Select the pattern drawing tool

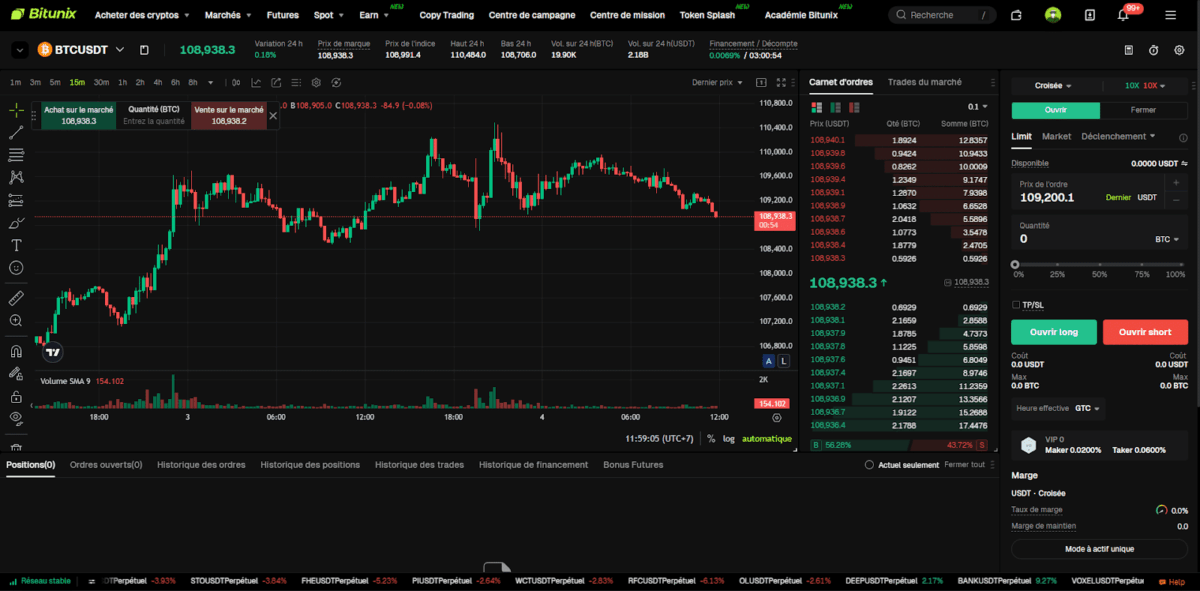pyautogui.click(x=16, y=177)
